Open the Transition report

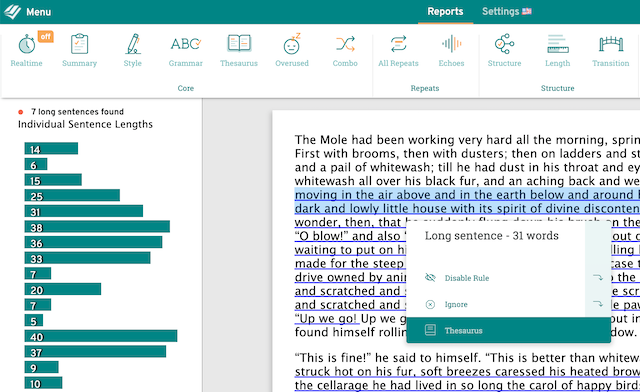point(611,51)
